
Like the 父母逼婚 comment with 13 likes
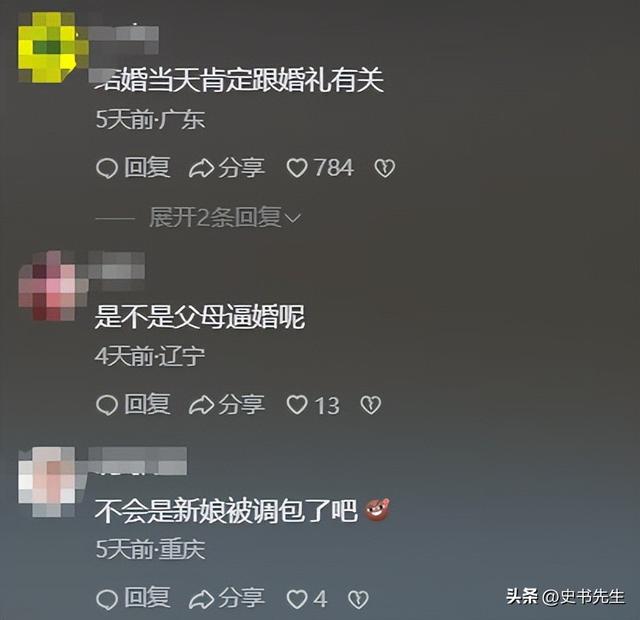point(313,405)
